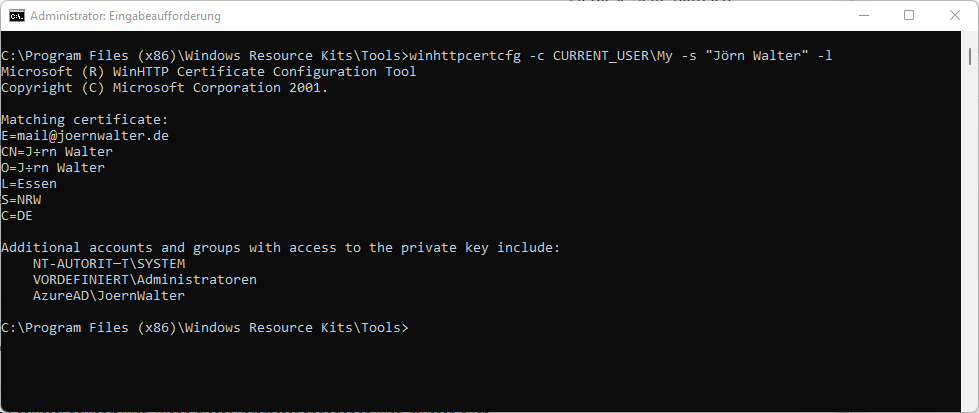The image size is (979, 413).
Task: Click the Command Prompt icon in title bar
Action: click(x=16, y=16)
